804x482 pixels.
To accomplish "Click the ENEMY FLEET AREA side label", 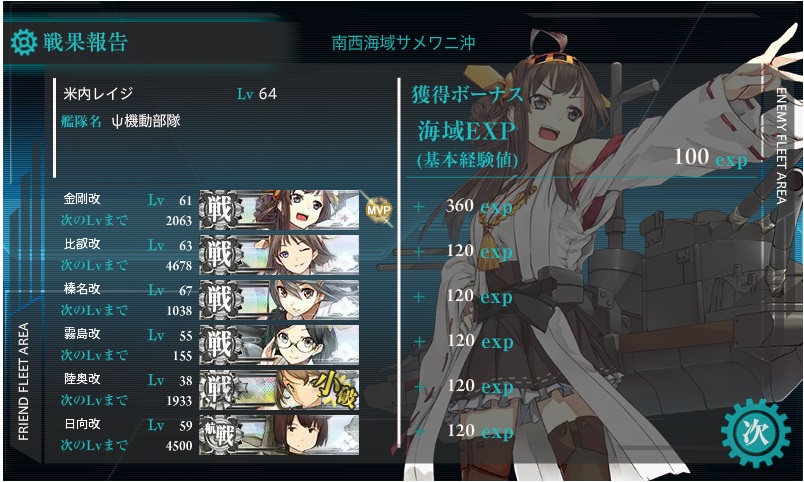I will click(x=781, y=146).
